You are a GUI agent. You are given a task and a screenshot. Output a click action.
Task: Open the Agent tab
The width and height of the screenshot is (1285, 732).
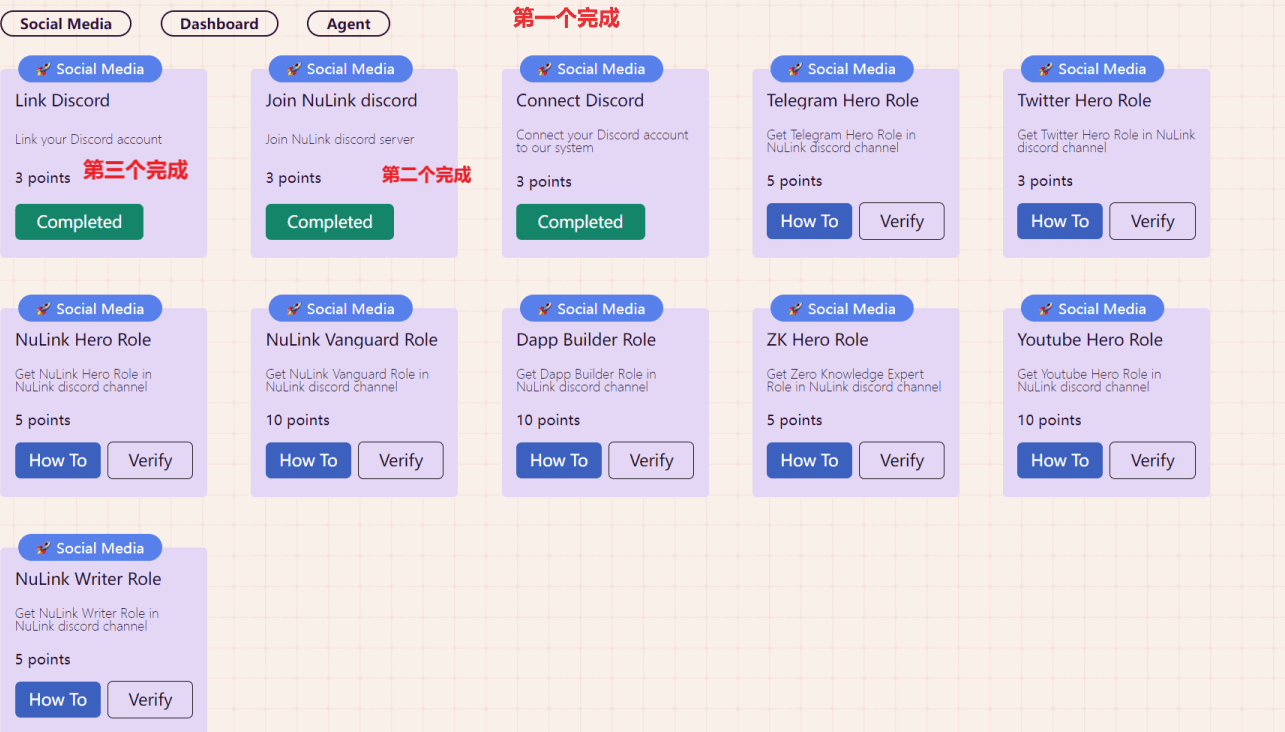[348, 24]
